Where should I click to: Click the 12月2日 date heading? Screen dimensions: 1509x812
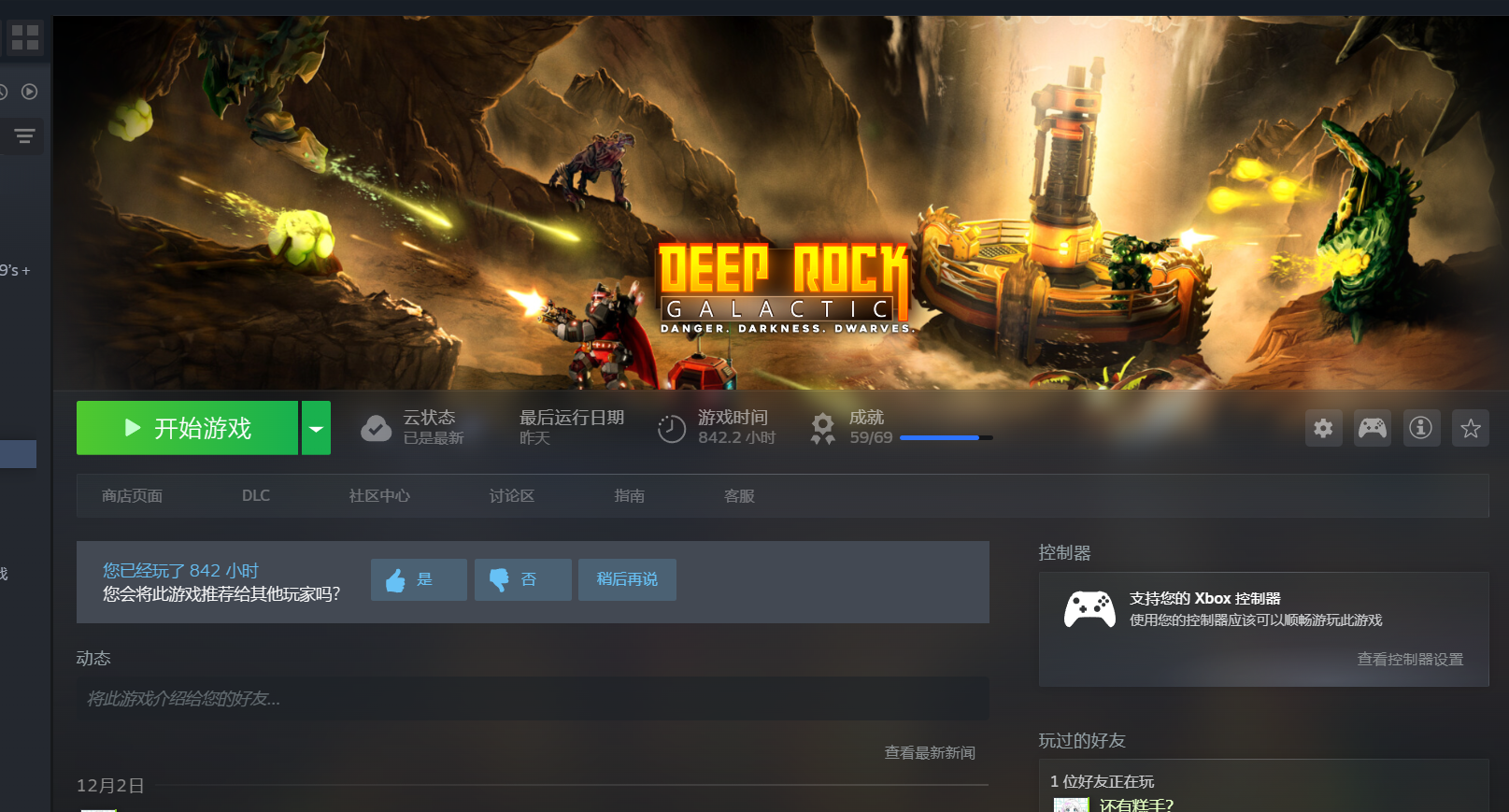tap(110, 786)
